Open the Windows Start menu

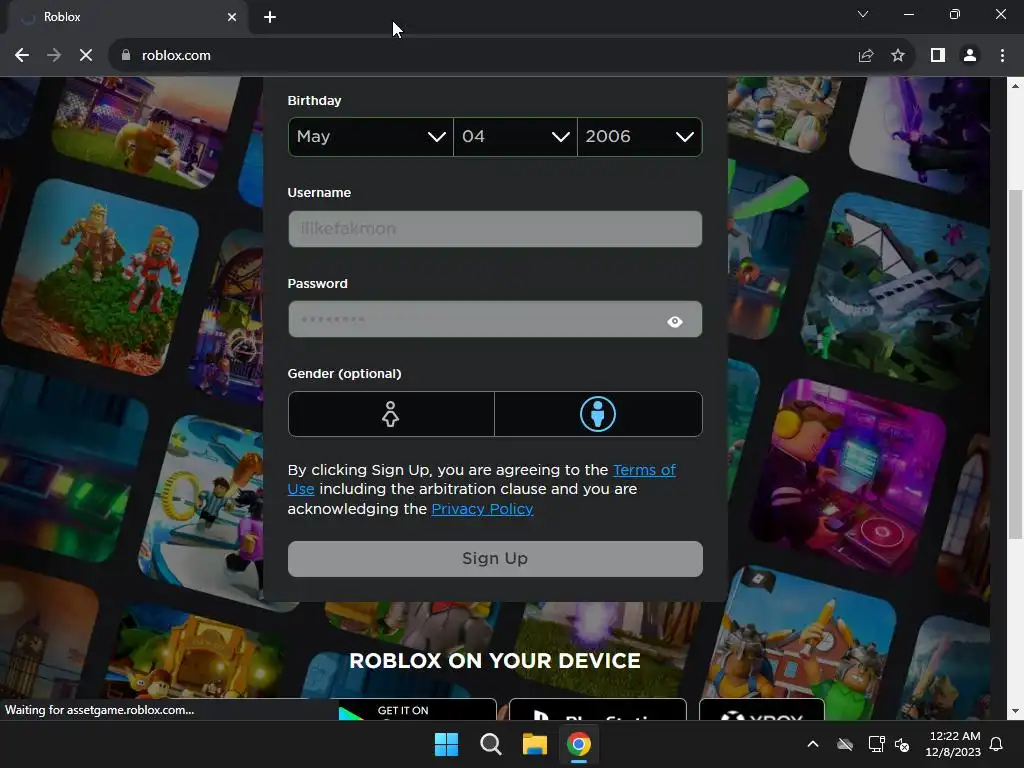(447, 744)
